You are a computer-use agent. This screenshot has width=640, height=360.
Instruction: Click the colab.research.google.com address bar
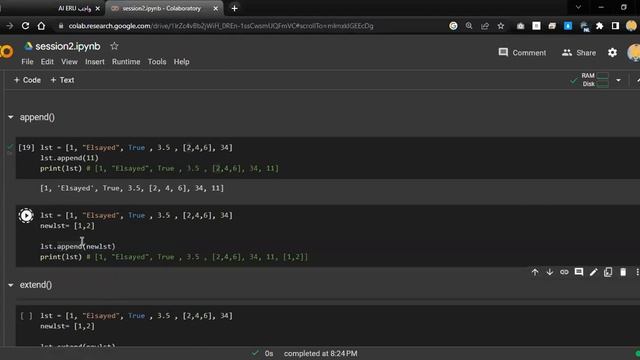click(220, 26)
